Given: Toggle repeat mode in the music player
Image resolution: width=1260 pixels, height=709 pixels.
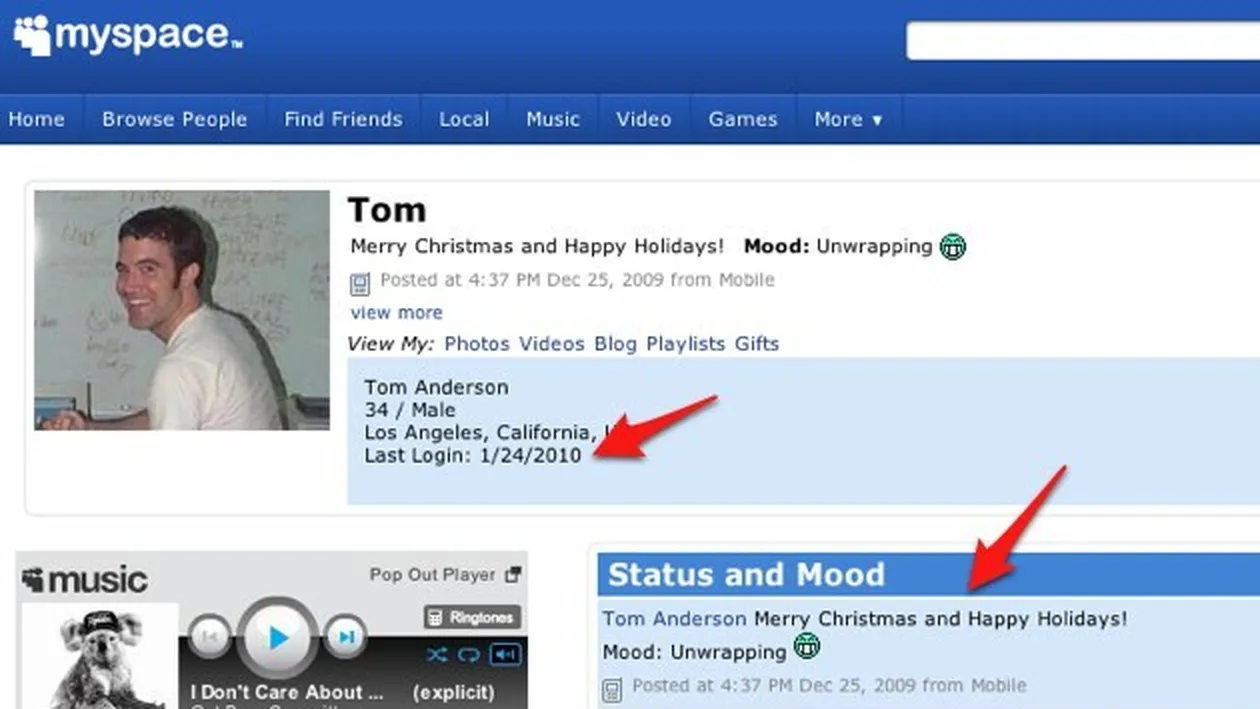Looking at the screenshot, I should (468, 655).
